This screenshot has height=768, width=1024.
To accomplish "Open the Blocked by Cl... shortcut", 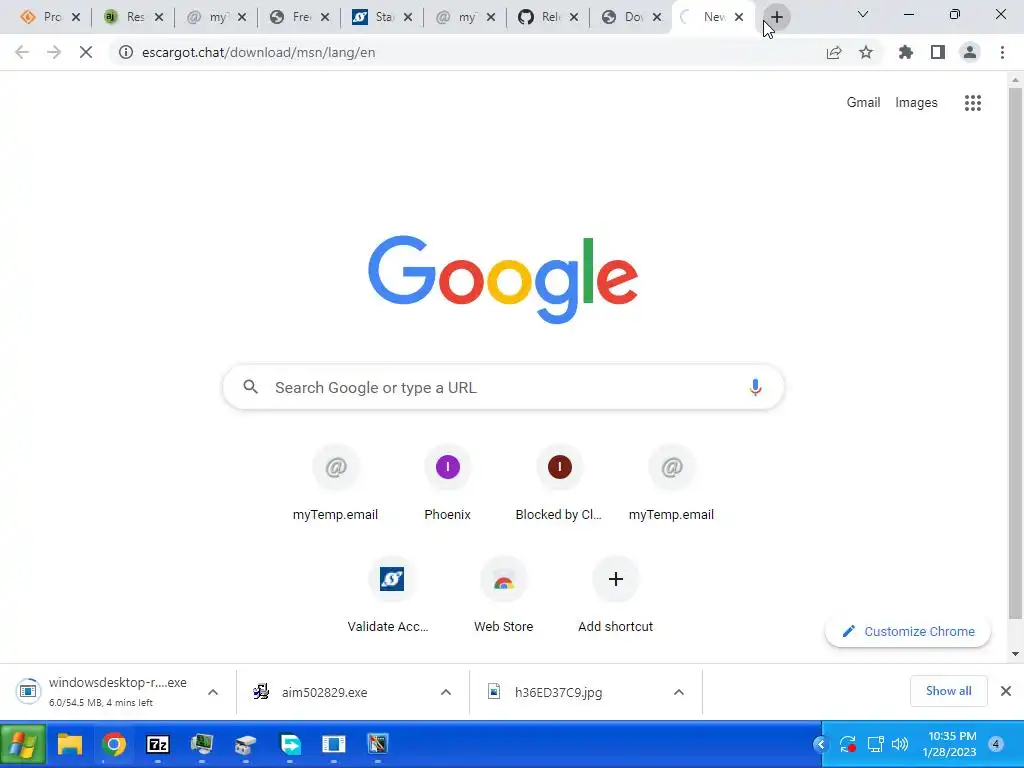I will tap(559, 483).
